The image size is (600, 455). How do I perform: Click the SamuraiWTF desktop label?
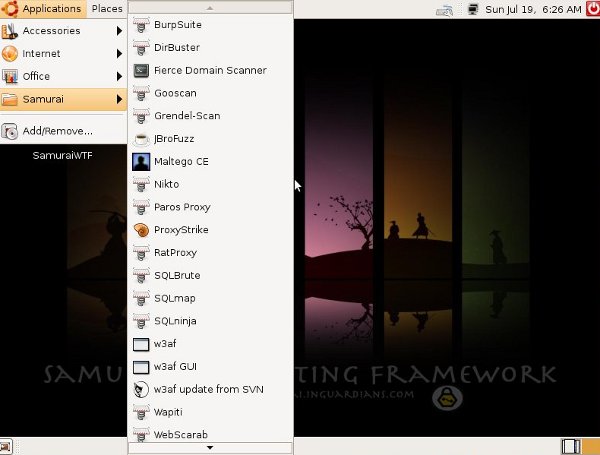point(62,155)
